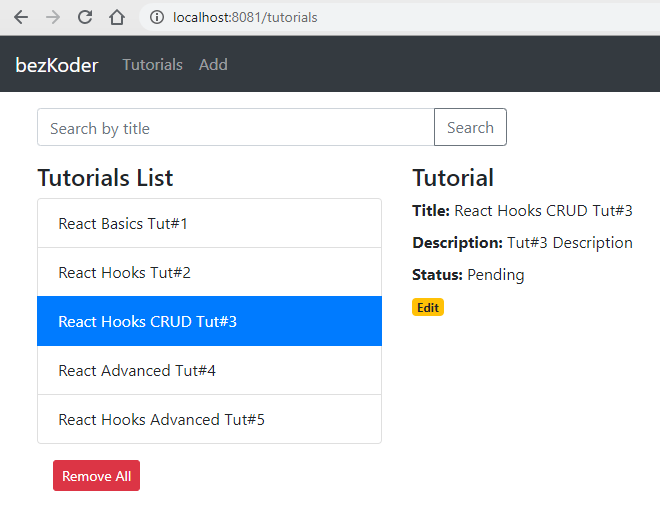This screenshot has height=520, width=660.
Task: Click the yellow Edit badge
Action: coord(428,307)
